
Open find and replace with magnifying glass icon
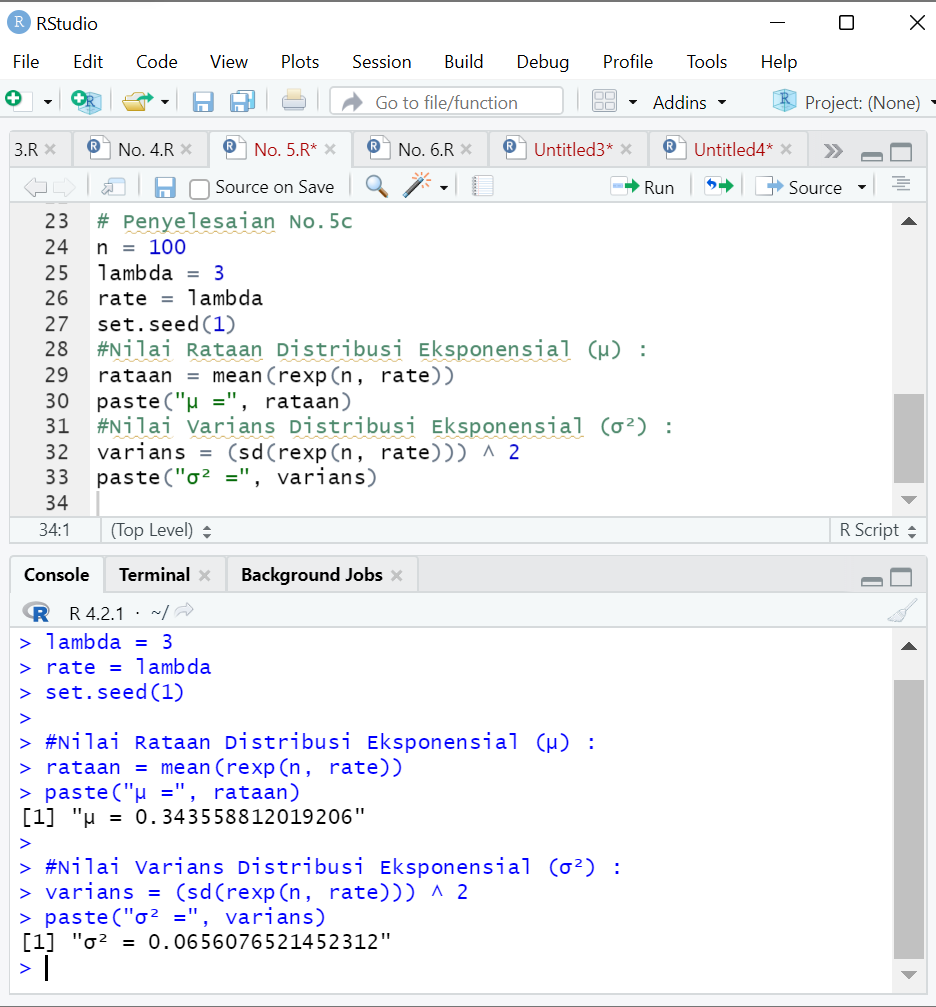pos(374,187)
